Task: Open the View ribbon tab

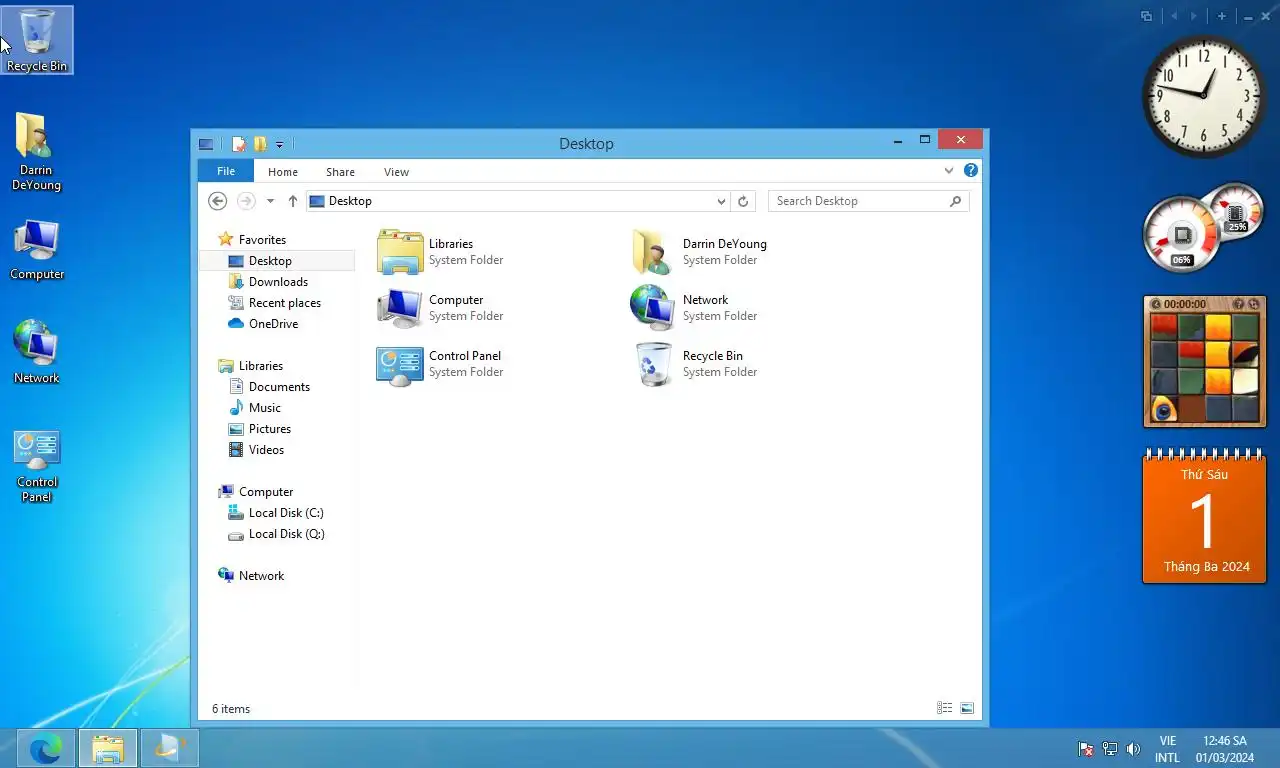Action: click(x=396, y=172)
